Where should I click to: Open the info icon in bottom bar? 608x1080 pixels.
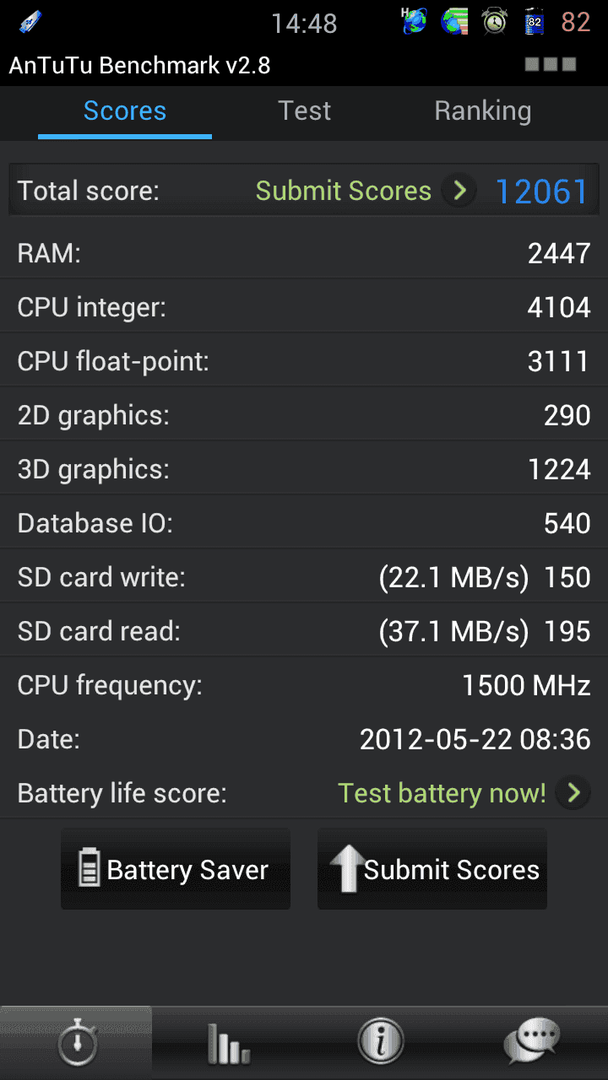pos(379,1043)
